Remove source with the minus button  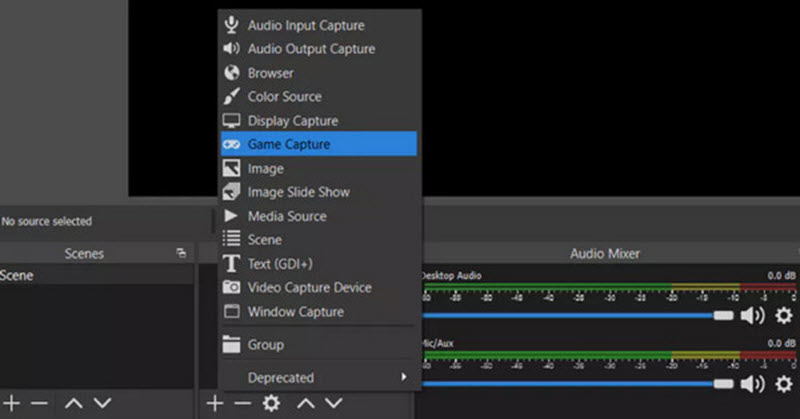[243, 403]
